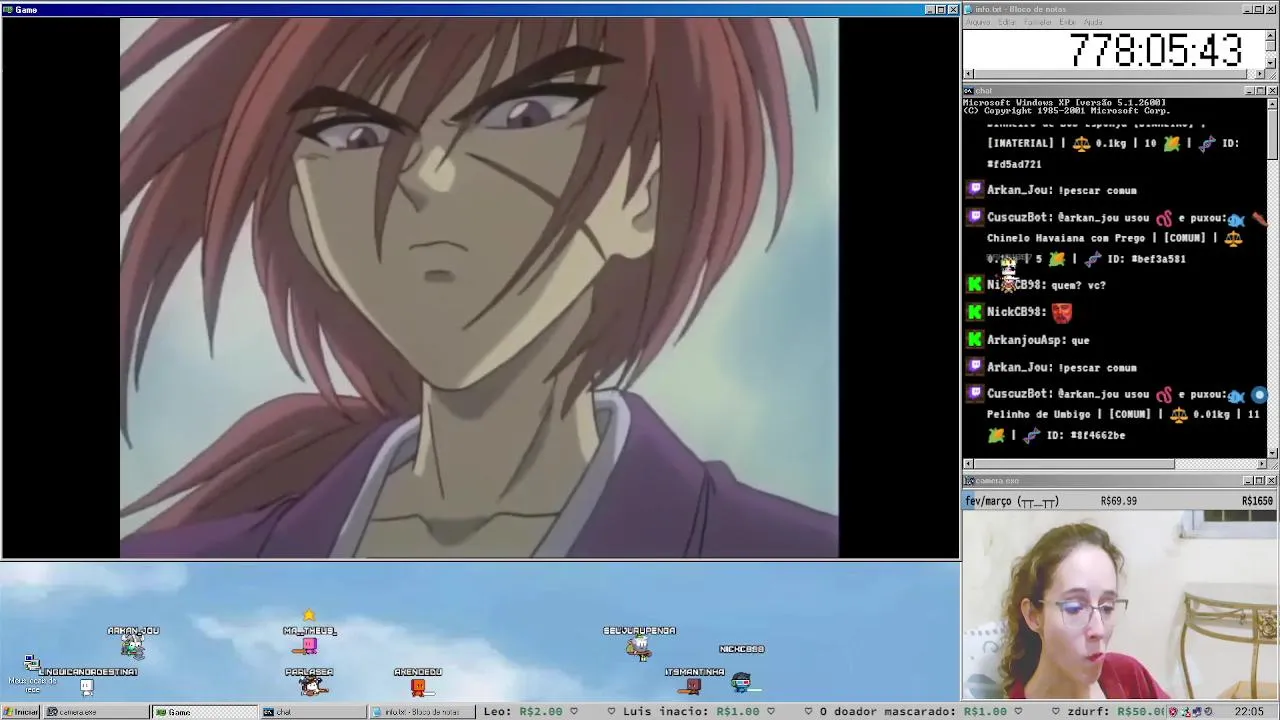
Task: Open the Editar menu in Bloco de notas
Action: [1007, 22]
